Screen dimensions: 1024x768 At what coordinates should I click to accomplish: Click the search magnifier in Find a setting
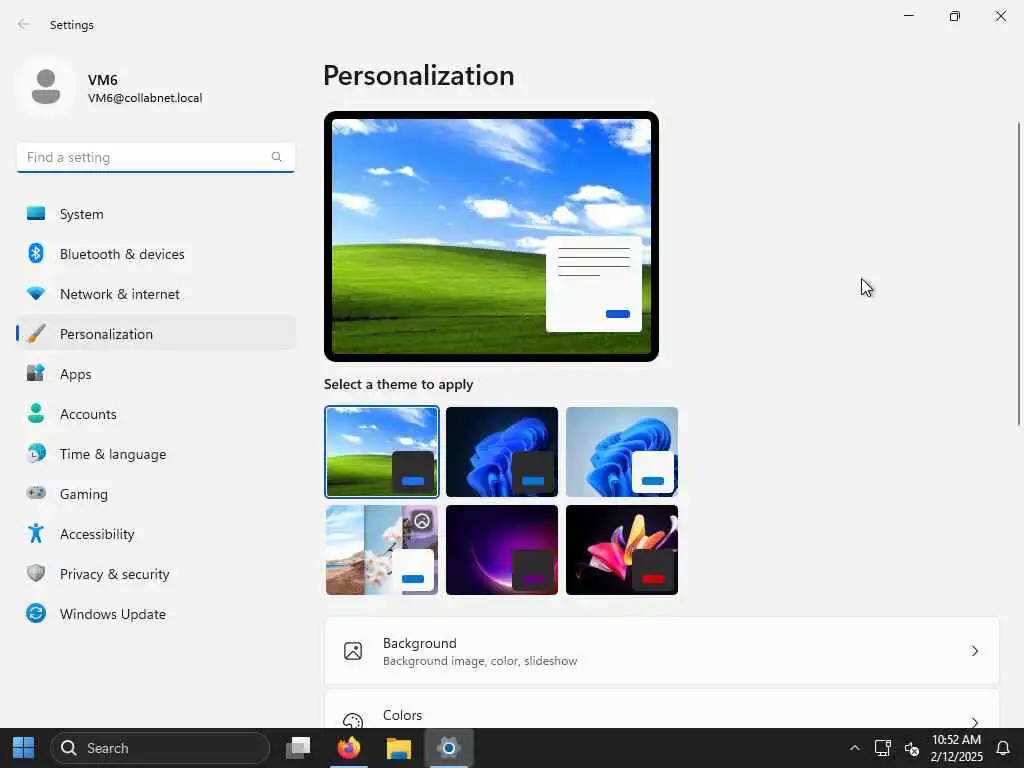coord(277,157)
